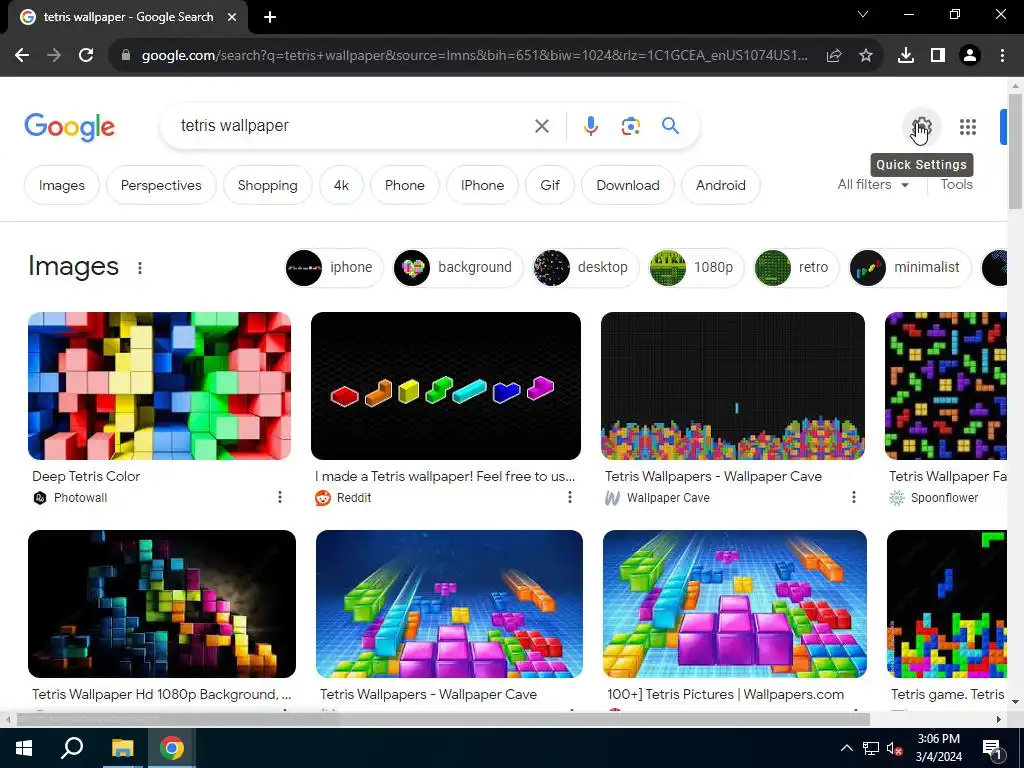Select the Android filter chip

tap(721, 185)
